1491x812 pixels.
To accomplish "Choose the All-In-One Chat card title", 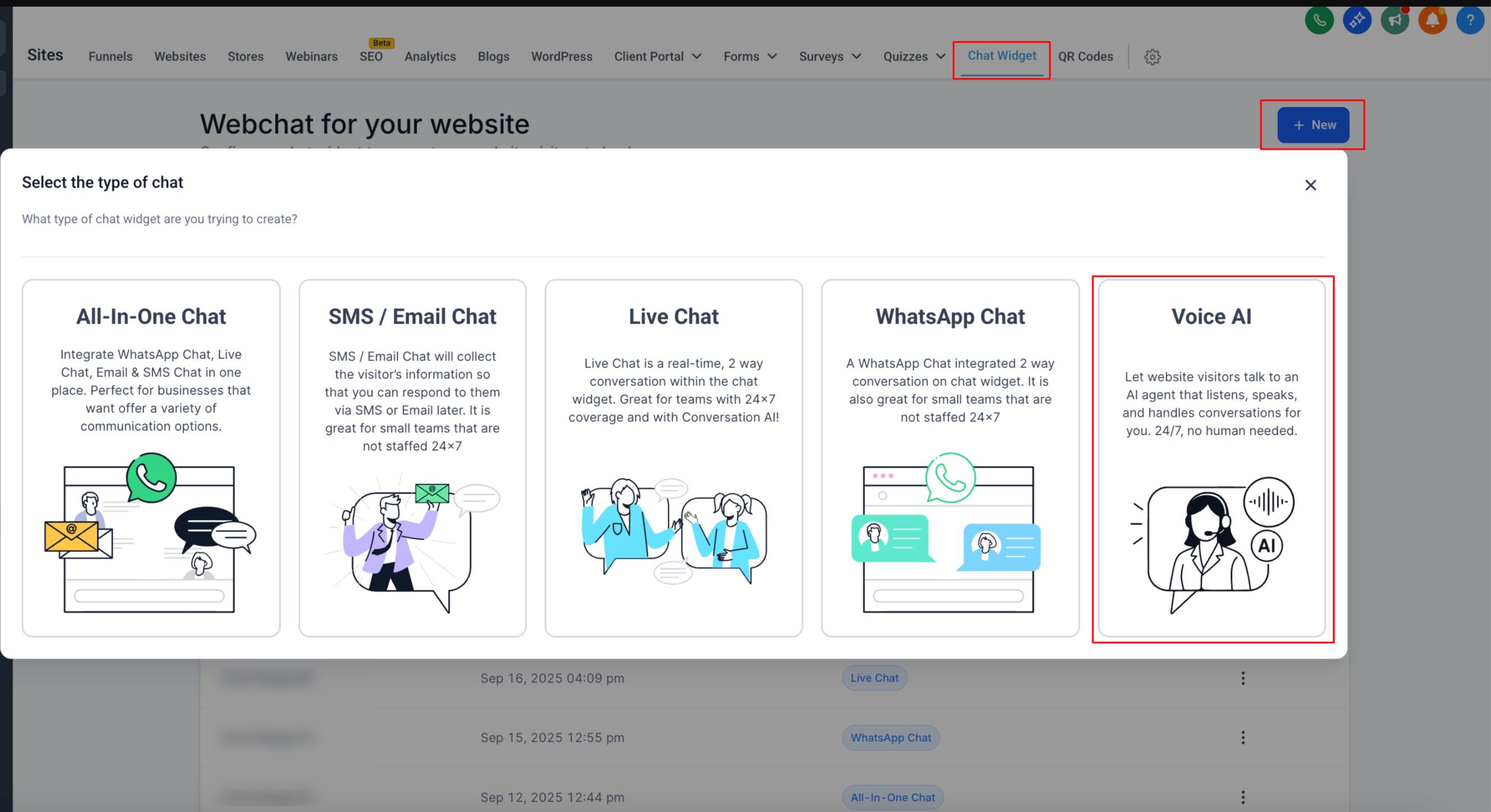I will click(x=151, y=316).
